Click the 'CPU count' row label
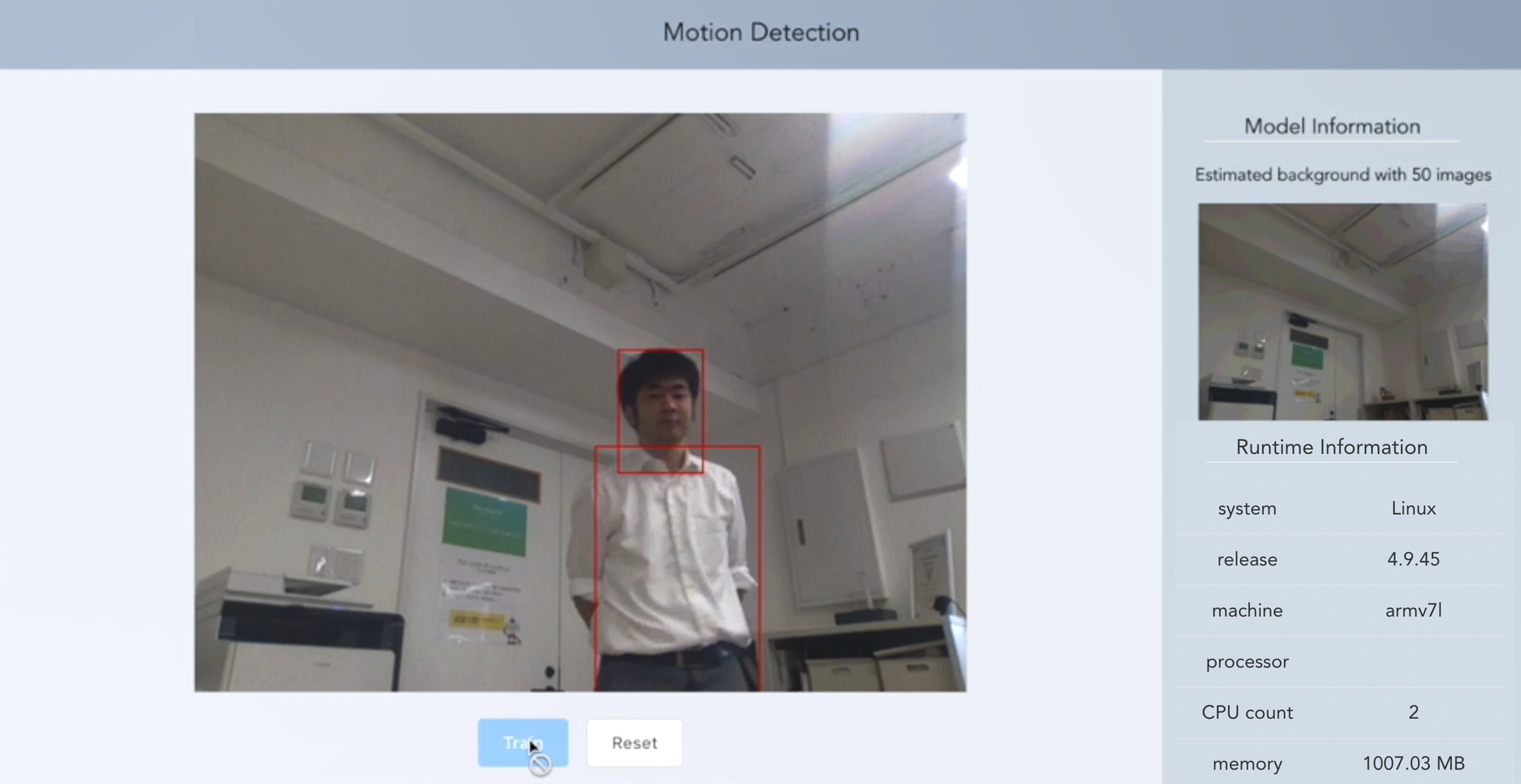Viewport: 1521px width, 784px height. click(x=1247, y=713)
